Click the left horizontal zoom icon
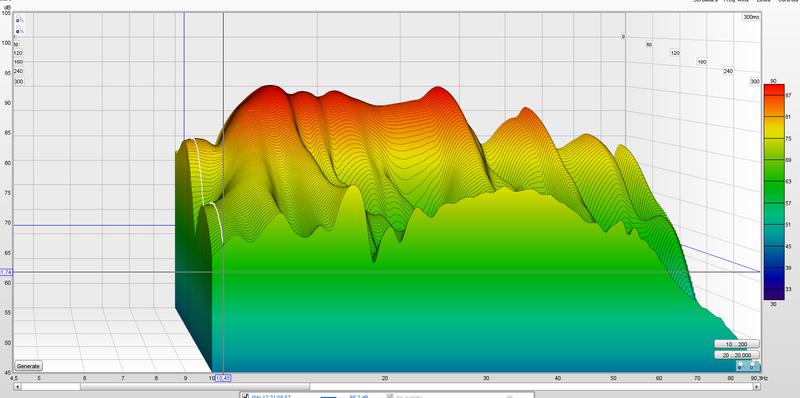This screenshot has height=398, width=800. tap(742, 365)
